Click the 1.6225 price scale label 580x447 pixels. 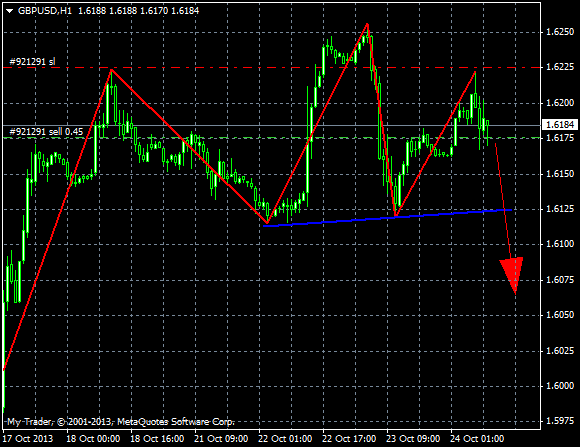(x=560, y=67)
